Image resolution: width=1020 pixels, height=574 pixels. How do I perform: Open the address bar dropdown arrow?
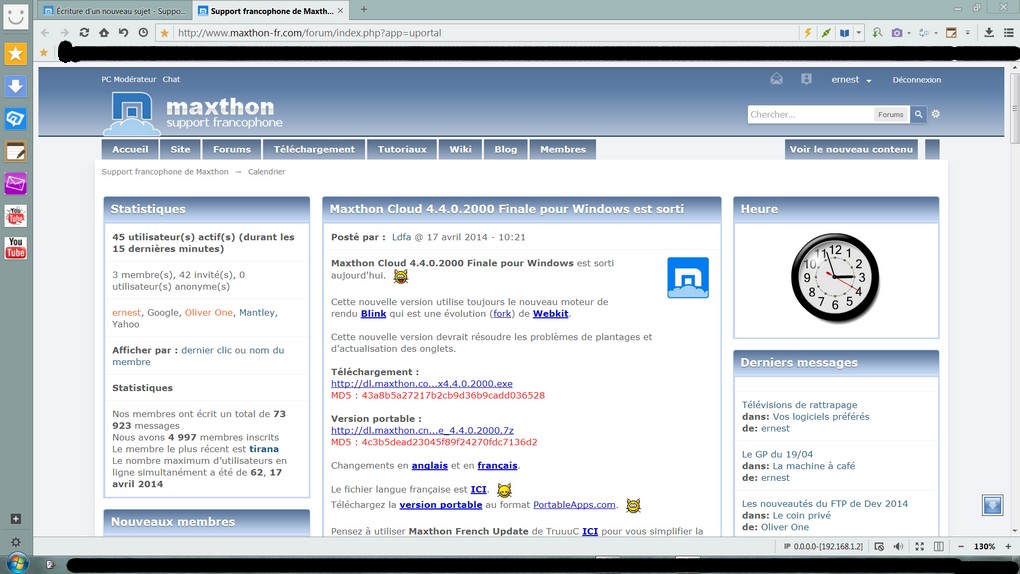859,33
